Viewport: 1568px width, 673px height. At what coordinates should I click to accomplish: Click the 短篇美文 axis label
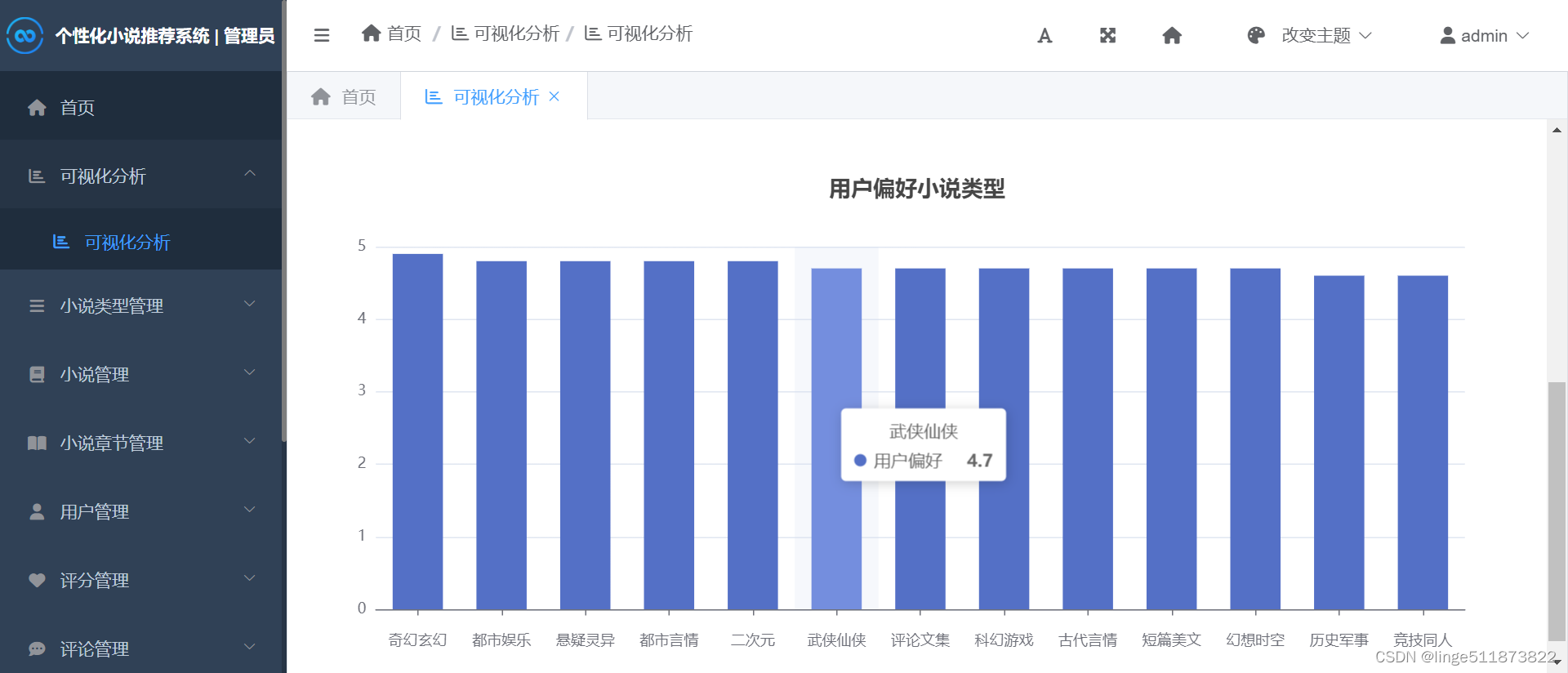click(1171, 640)
